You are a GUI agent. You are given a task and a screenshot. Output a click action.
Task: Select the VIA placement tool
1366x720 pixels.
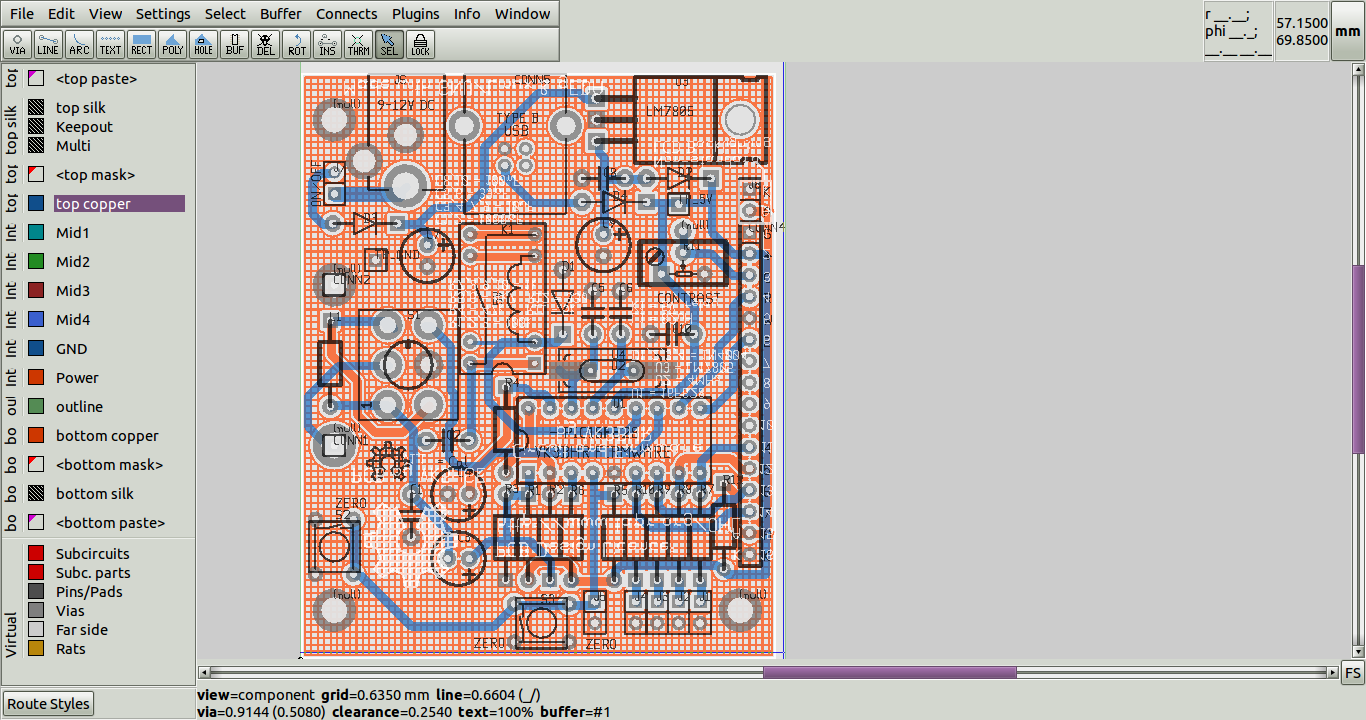pyautogui.click(x=17, y=44)
